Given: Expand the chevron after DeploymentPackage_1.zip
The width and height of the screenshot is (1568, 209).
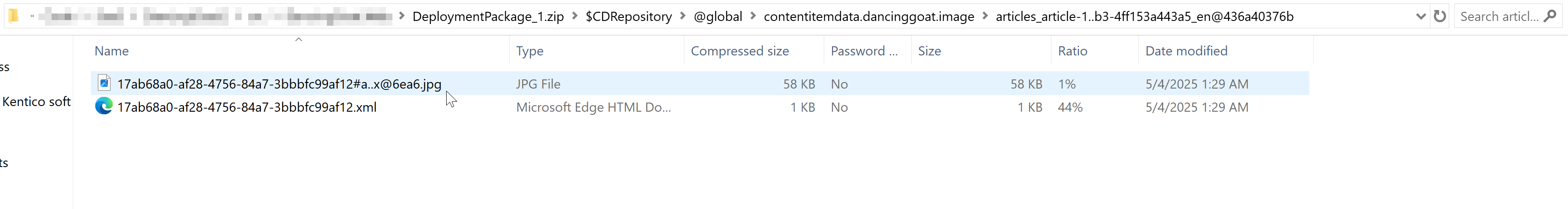Looking at the screenshot, I should point(575,17).
